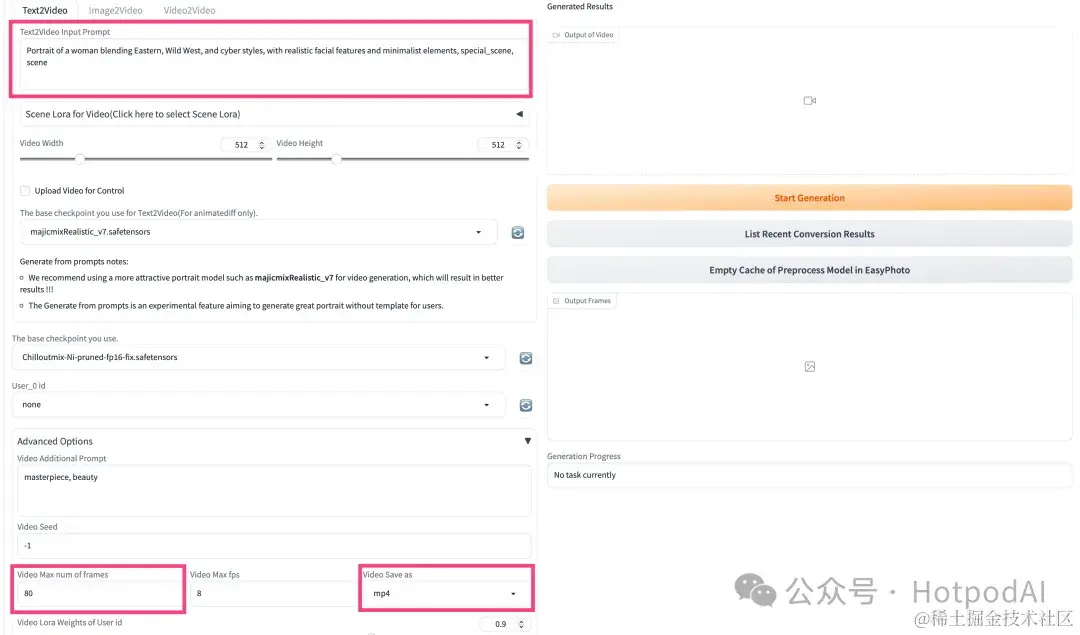Refresh the majicmixRealistic_v7 checkpoint list icon
Viewport: 1080px width, 635px height.
click(x=518, y=233)
